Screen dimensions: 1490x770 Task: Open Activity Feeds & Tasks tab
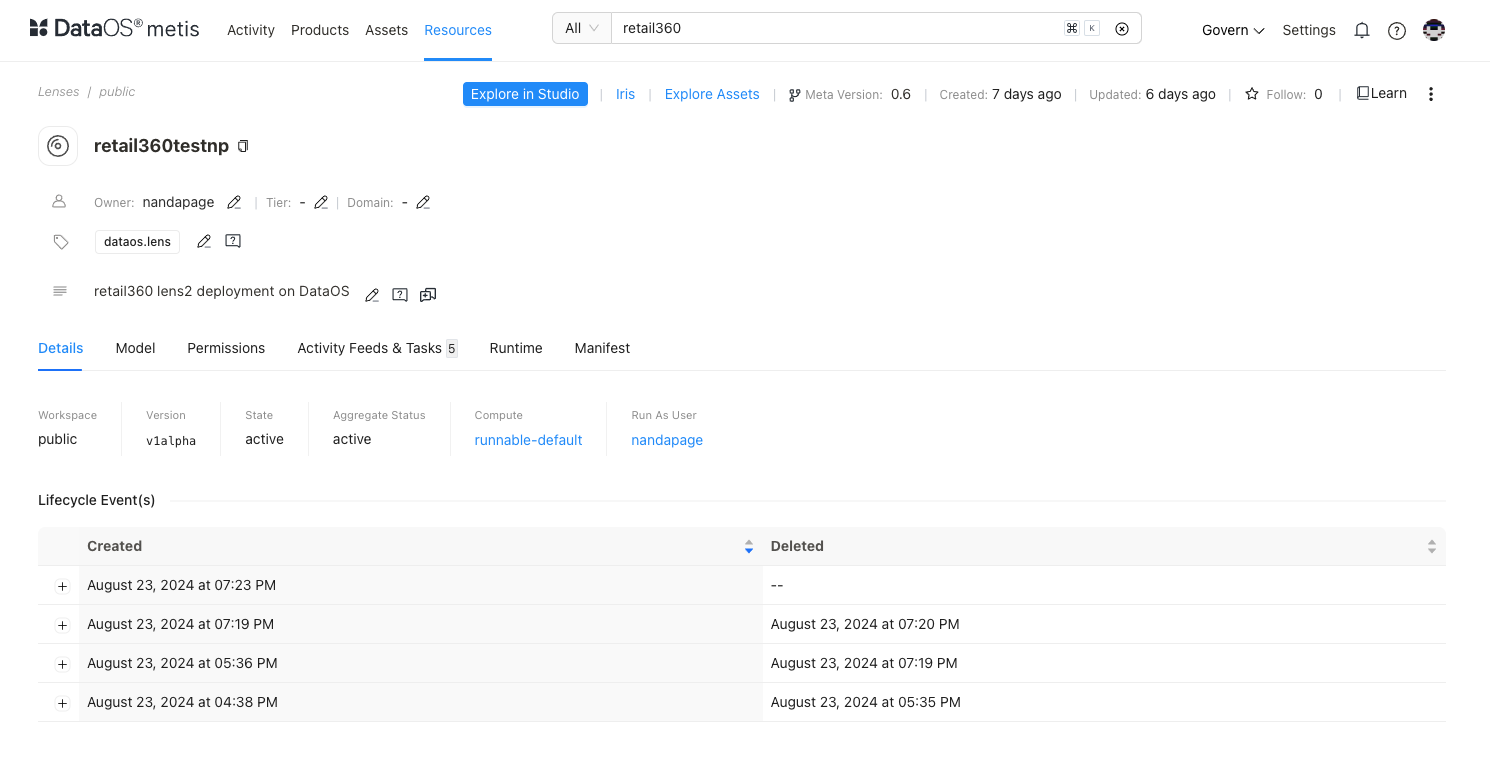pos(377,348)
